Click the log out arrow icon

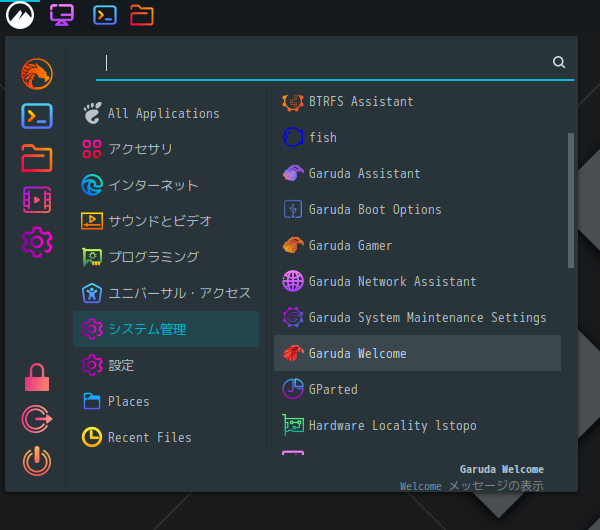click(37, 419)
